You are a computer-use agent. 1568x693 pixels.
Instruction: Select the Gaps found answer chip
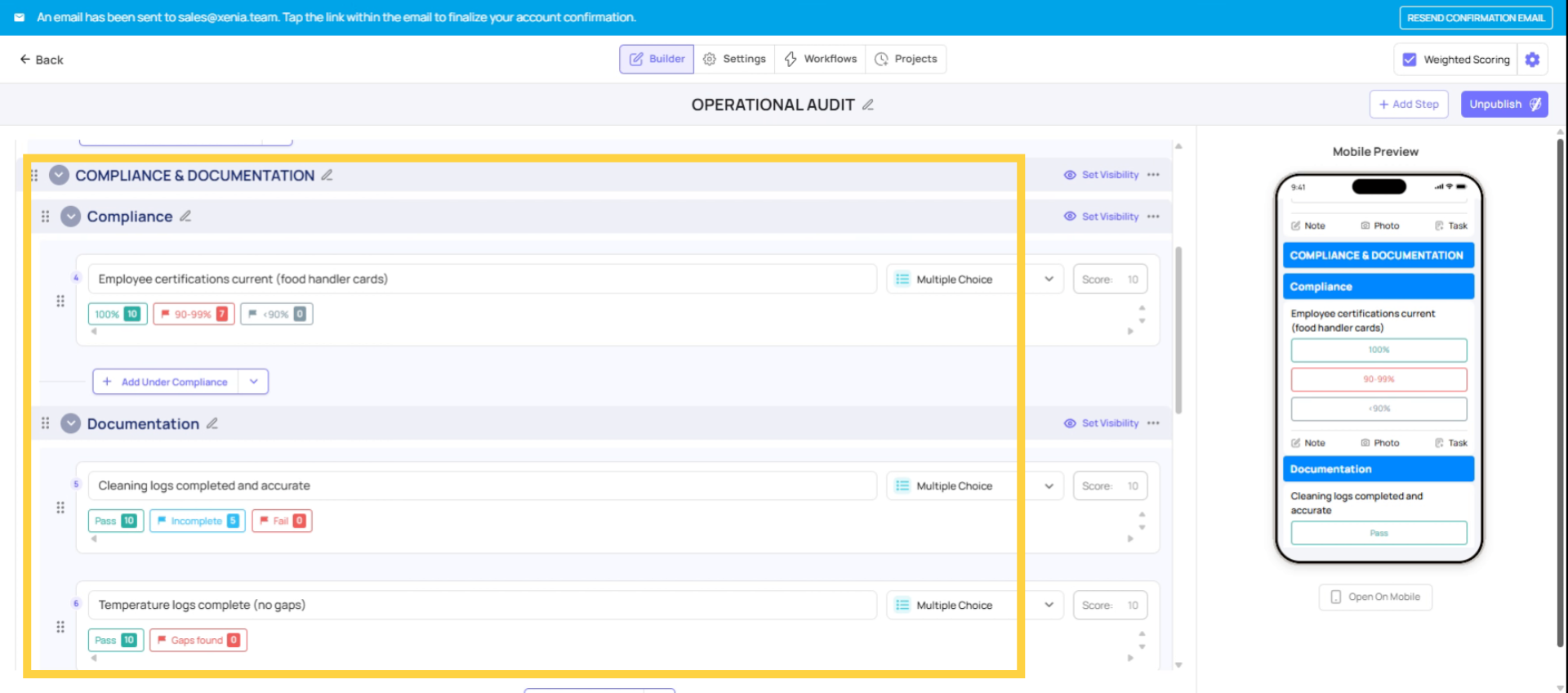198,640
